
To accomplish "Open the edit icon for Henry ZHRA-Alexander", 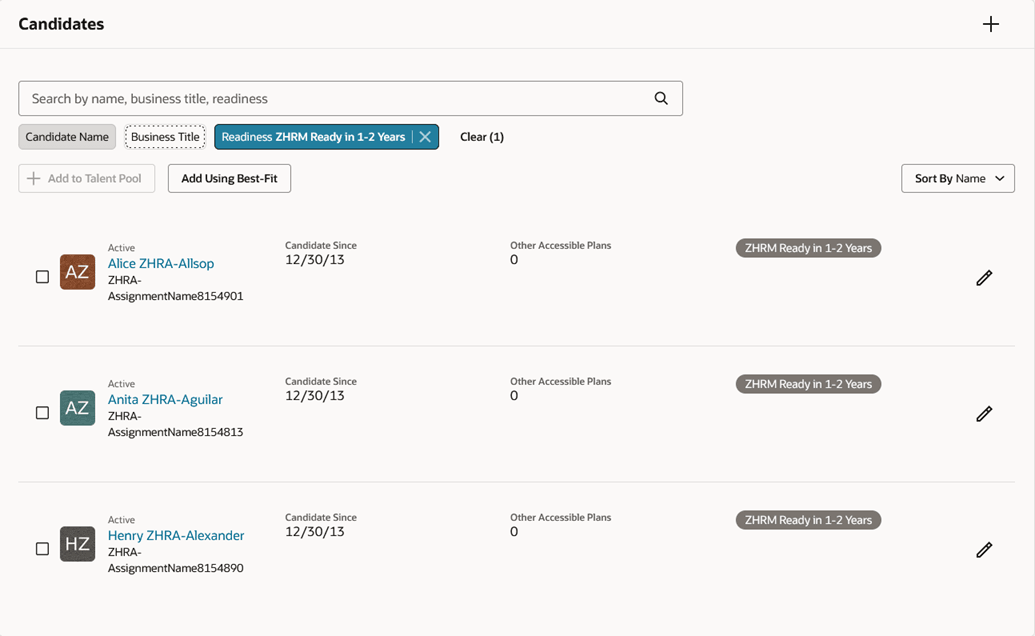I will 984,549.
